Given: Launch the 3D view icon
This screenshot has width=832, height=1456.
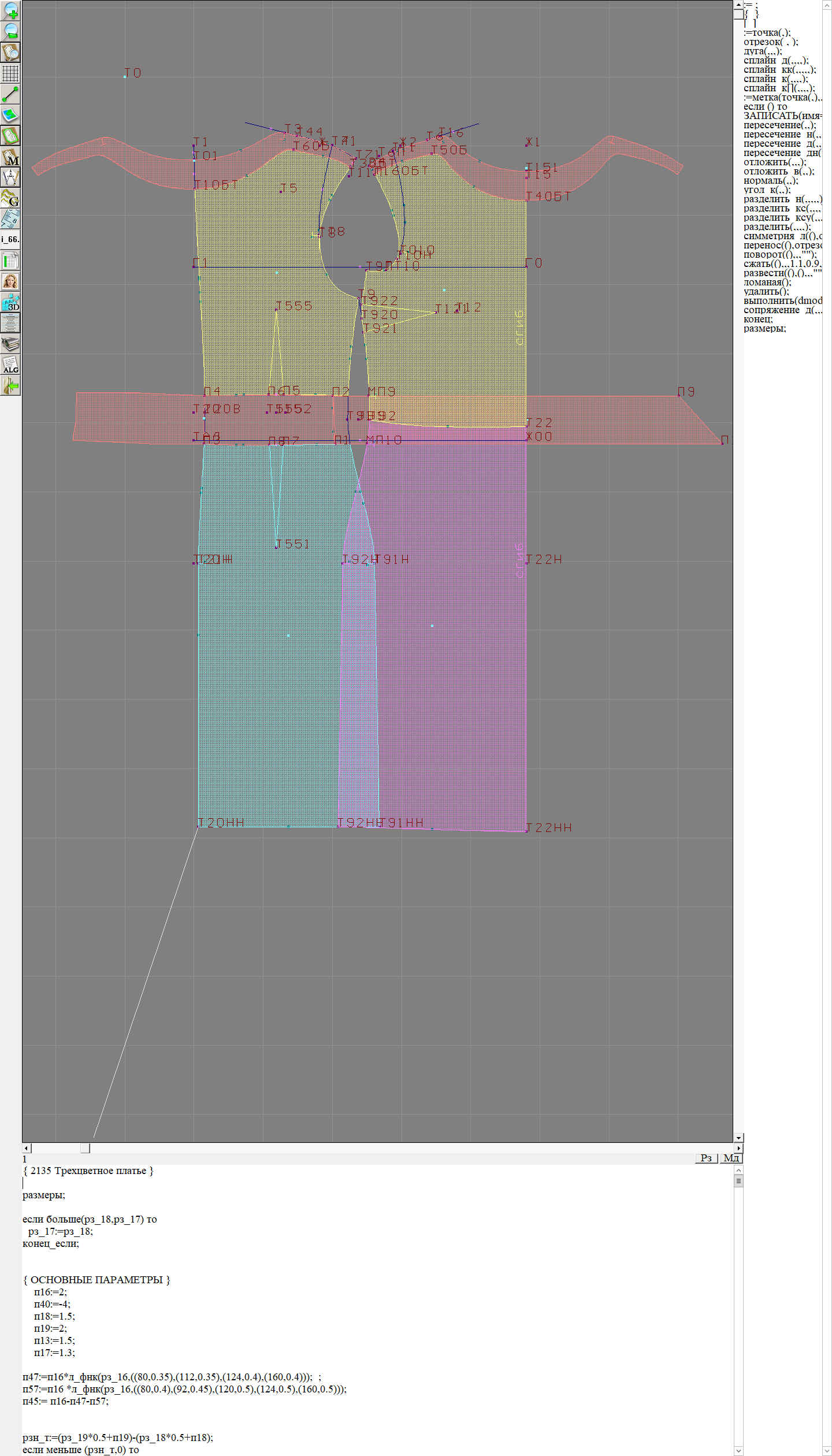Looking at the screenshot, I should pyautogui.click(x=10, y=302).
